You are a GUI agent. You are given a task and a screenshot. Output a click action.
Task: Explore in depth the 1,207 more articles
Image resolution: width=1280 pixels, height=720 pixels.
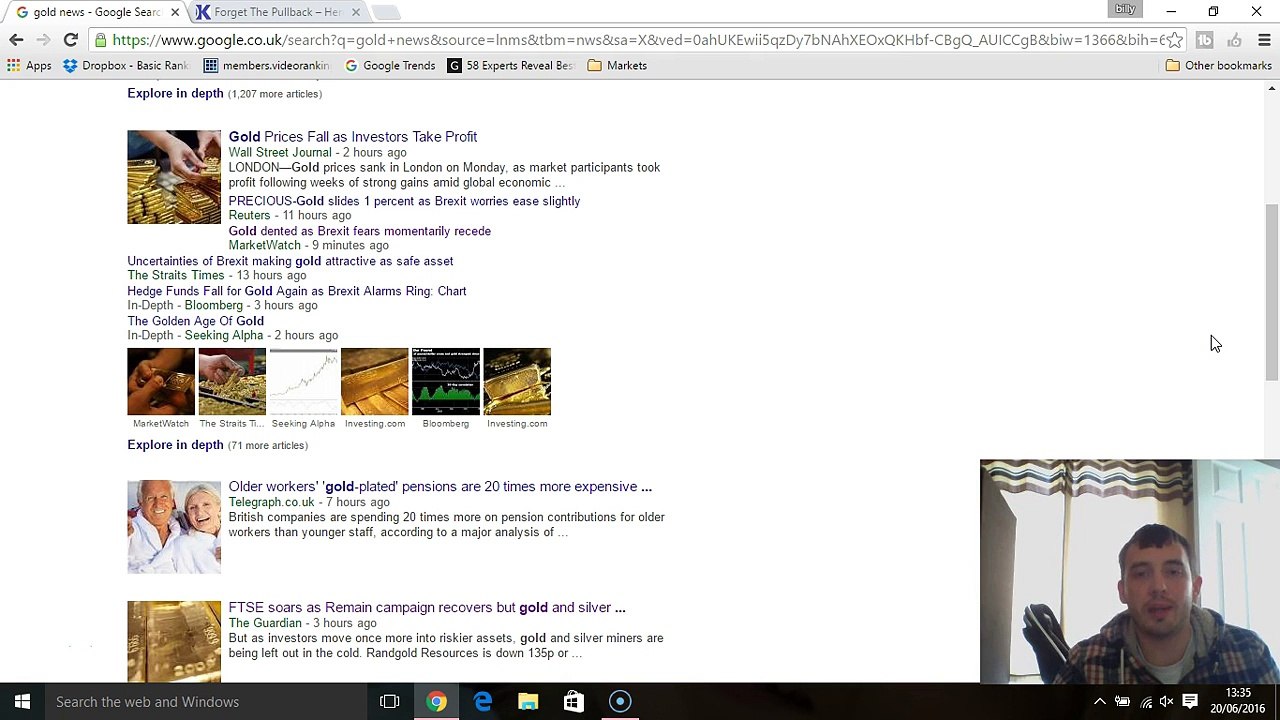click(175, 93)
